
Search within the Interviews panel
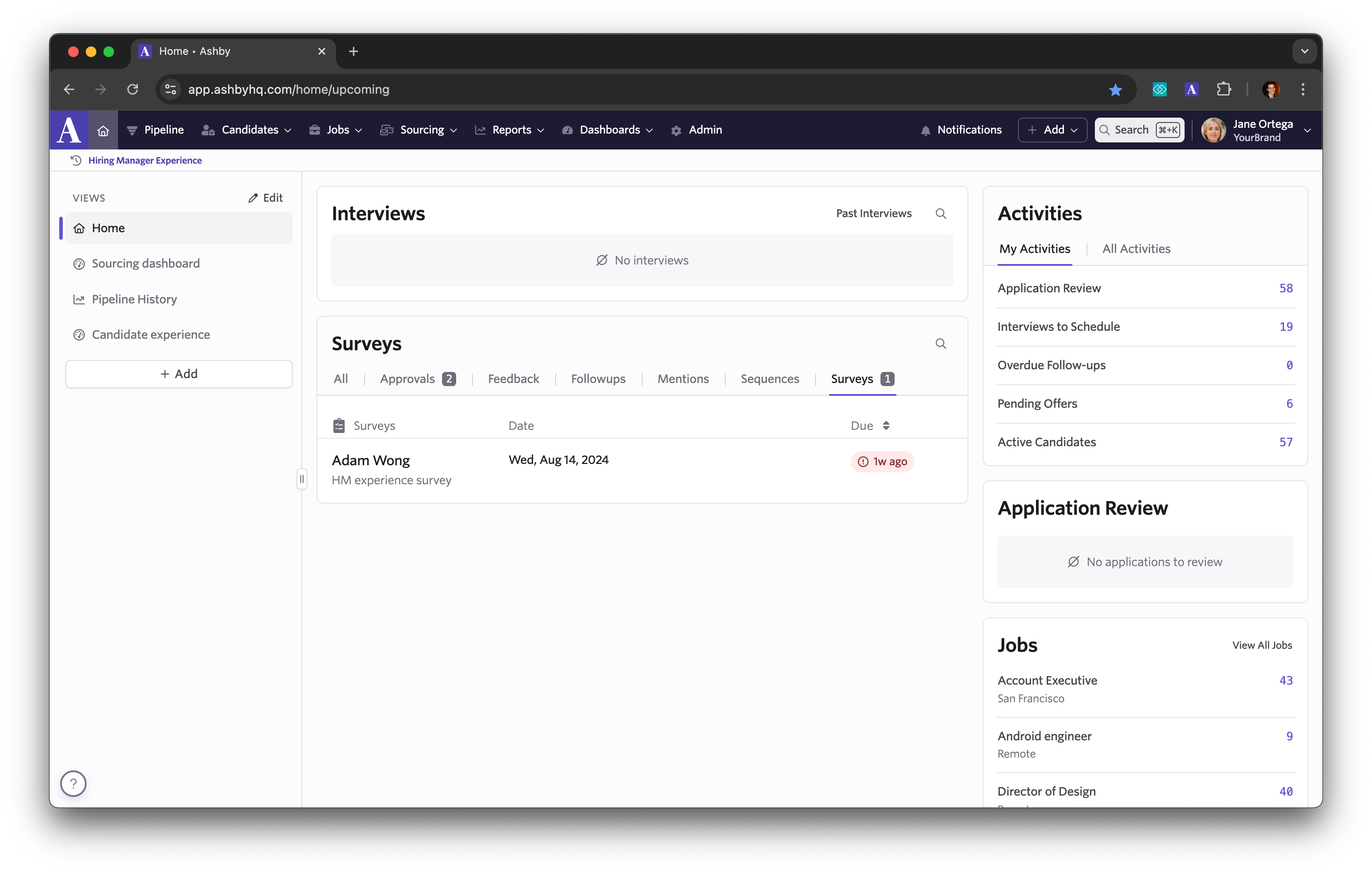[x=941, y=214]
